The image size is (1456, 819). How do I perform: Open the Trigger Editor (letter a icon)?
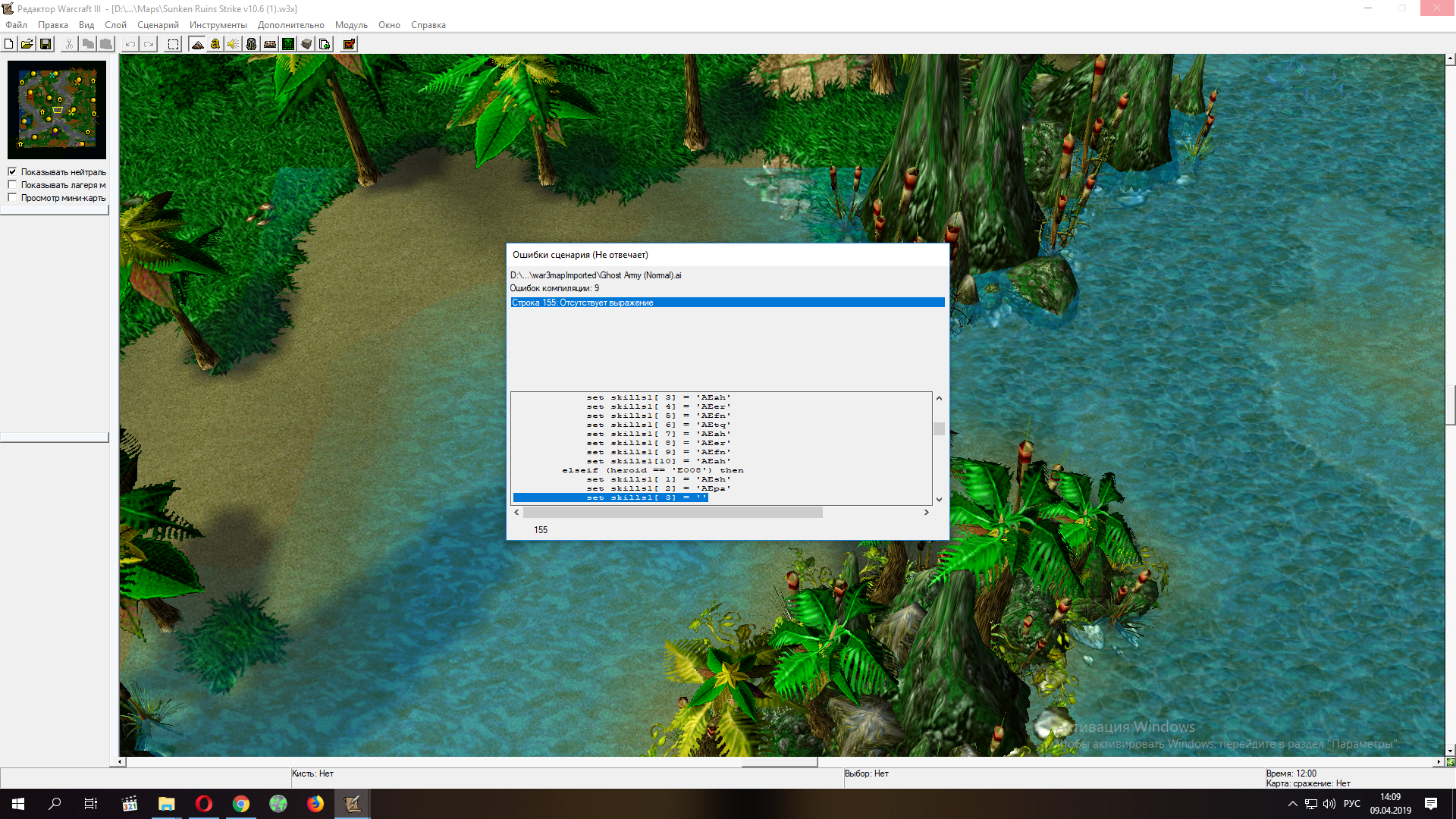click(215, 44)
